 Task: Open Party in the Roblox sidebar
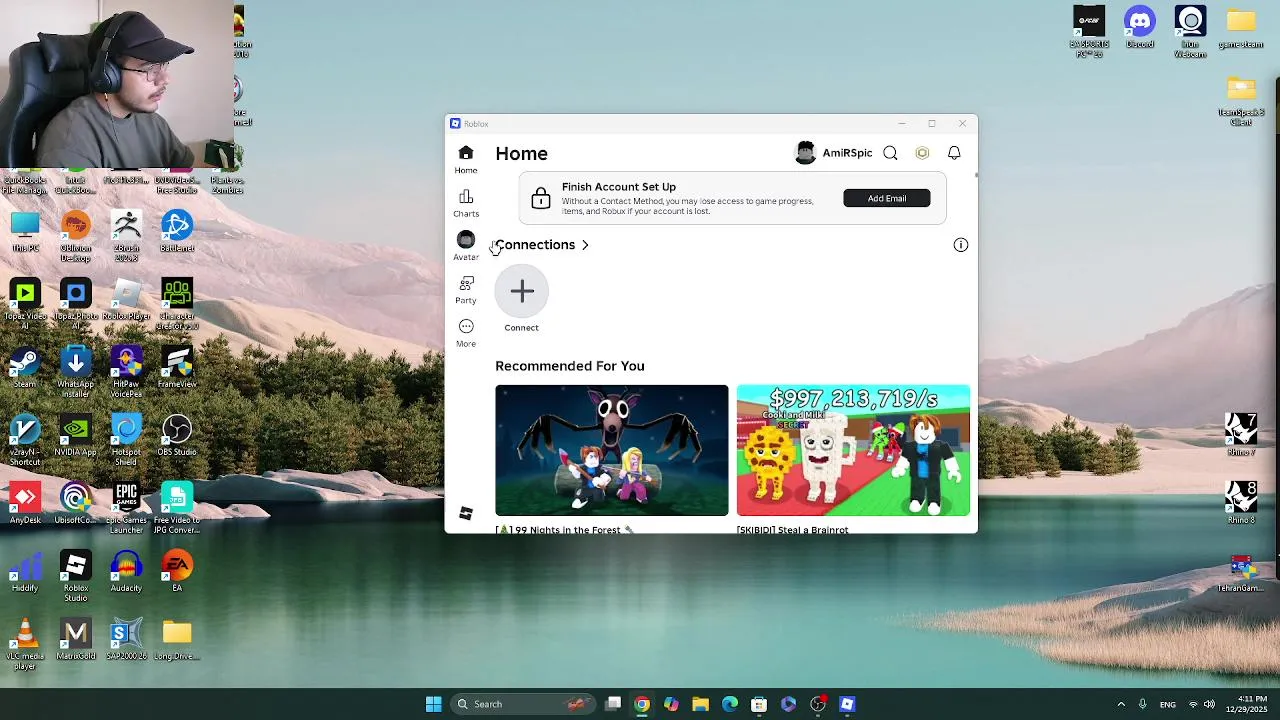466,290
